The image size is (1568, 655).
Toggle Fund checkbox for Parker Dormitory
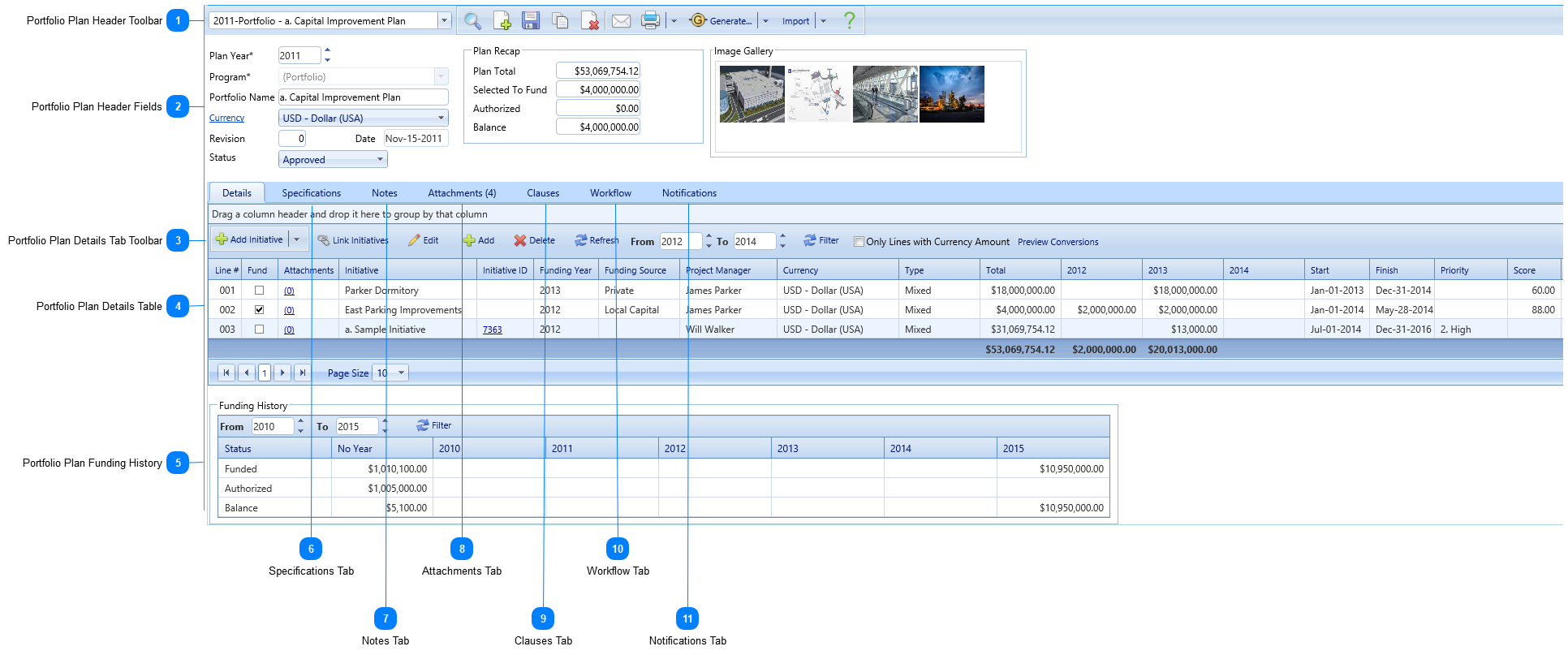[260, 290]
